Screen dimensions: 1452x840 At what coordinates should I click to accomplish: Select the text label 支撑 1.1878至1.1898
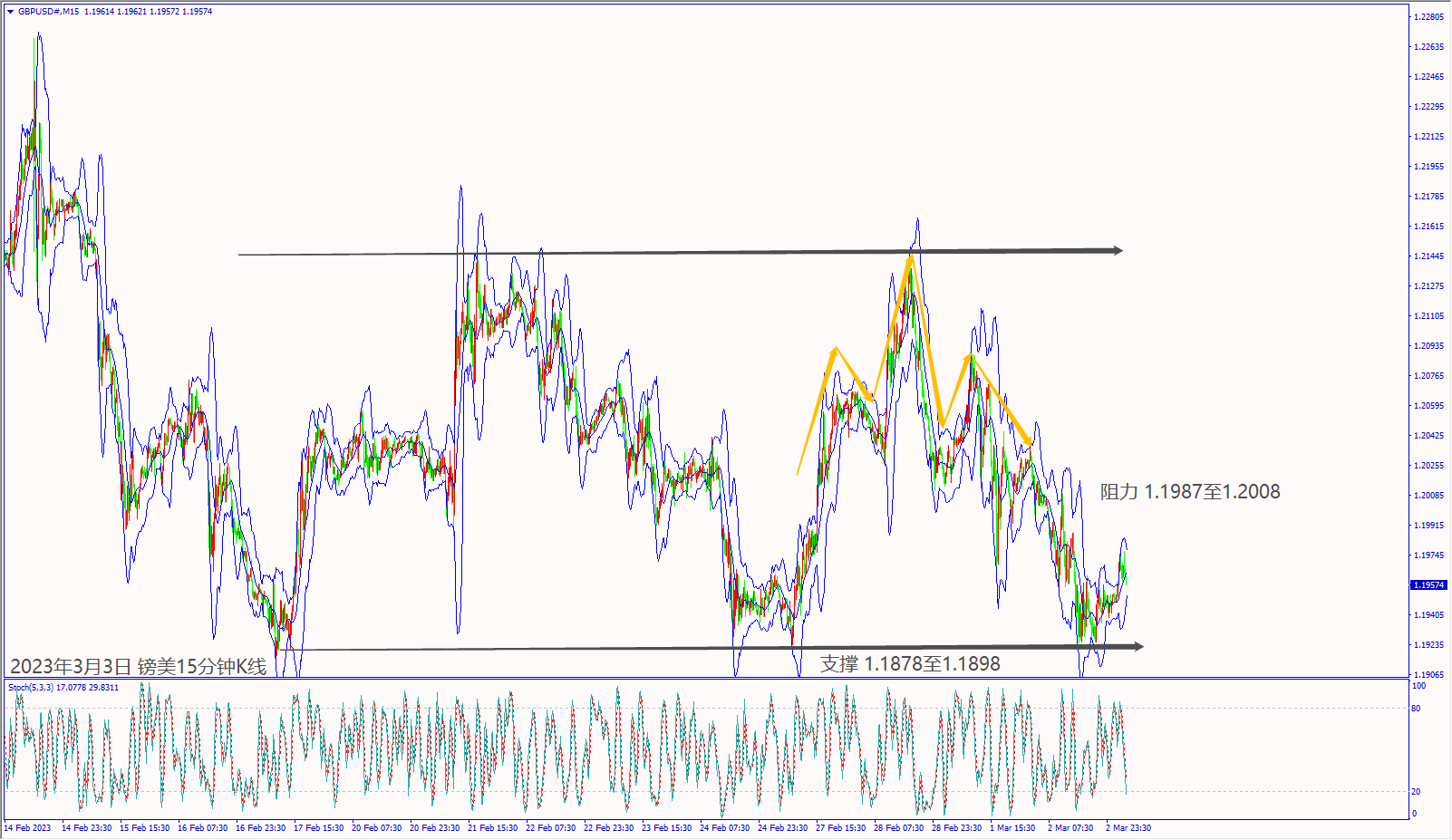[910, 664]
